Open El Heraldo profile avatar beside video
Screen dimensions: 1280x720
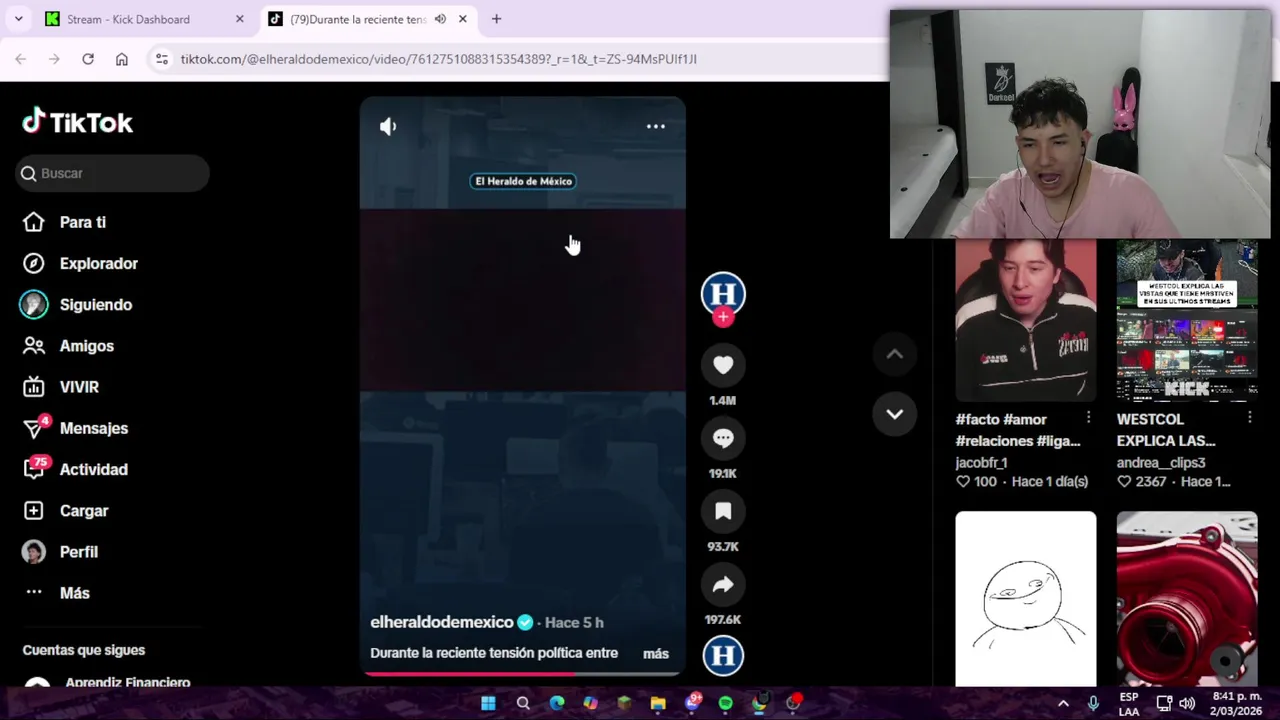point(723,293)
